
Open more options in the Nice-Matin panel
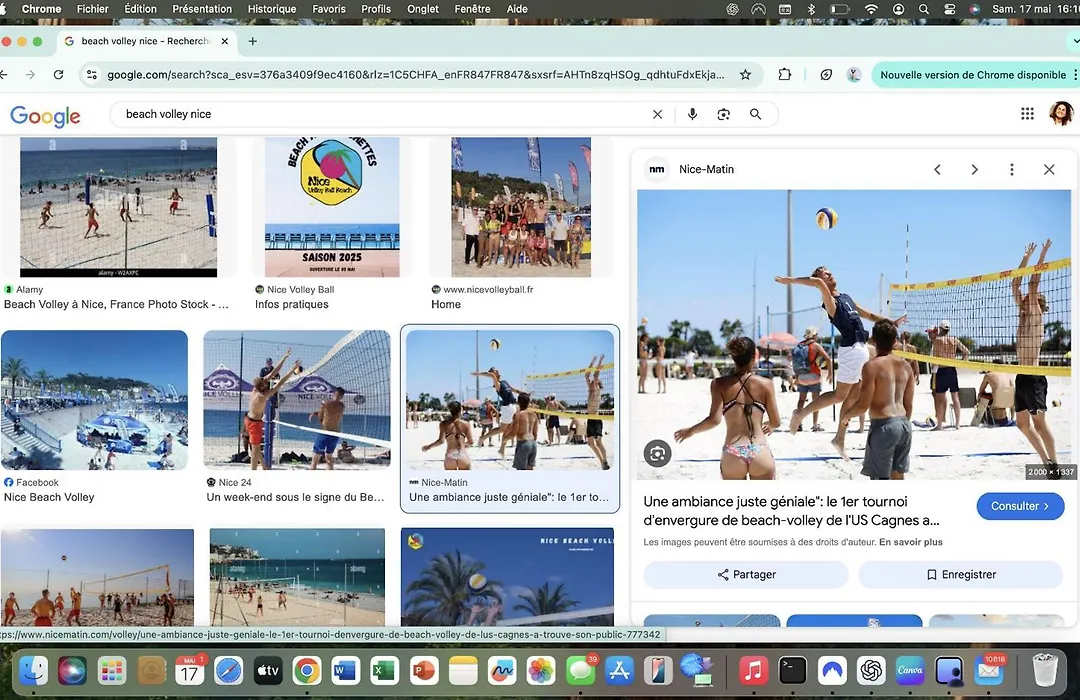[1011, 169]
